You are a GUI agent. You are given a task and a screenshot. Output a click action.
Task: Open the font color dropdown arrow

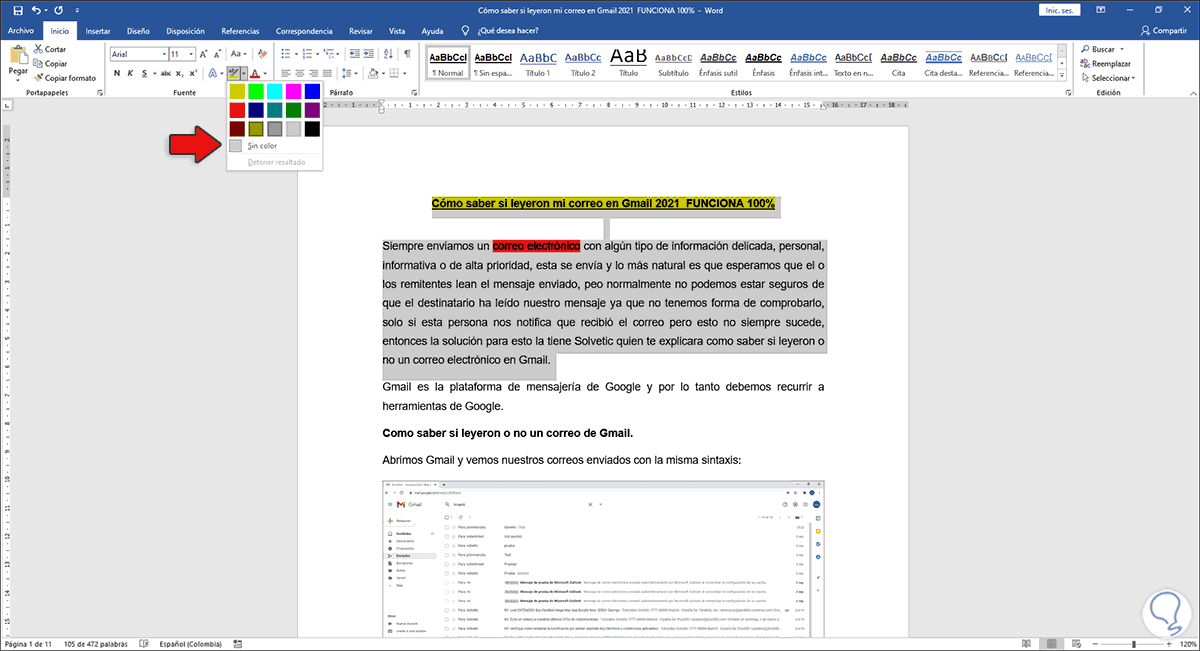(x=265, y=73)
